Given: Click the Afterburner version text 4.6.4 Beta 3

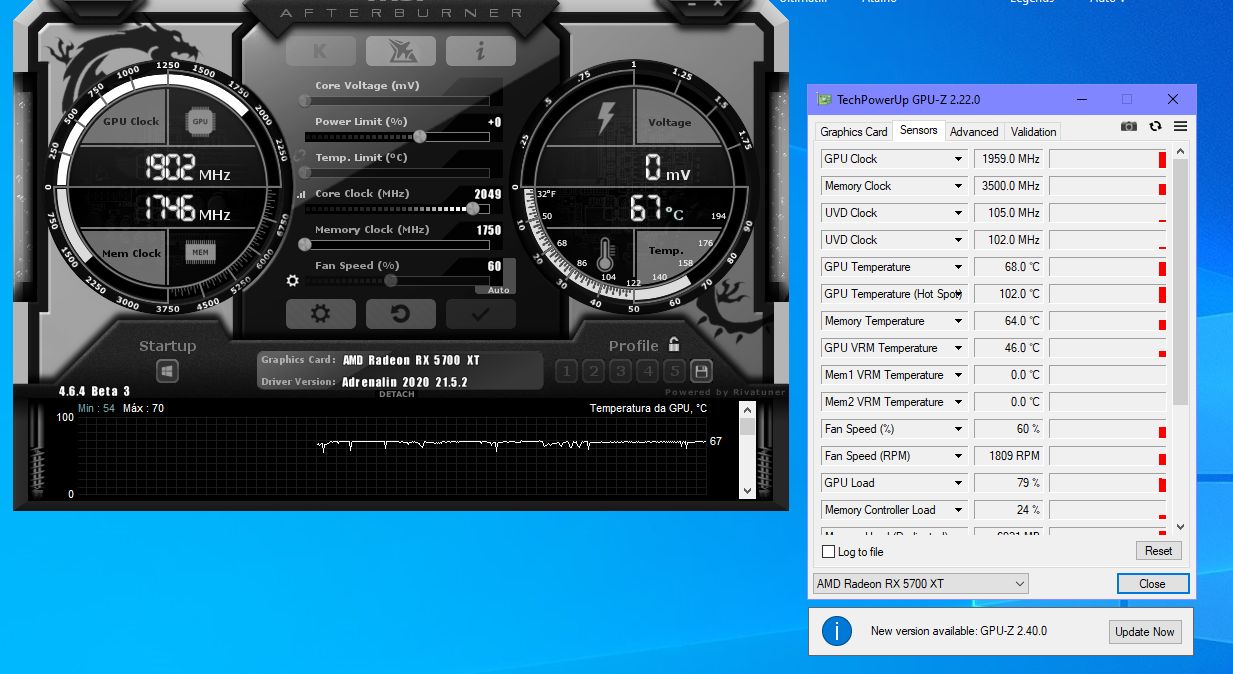Looking at the screenshot, I should [95, 391].
